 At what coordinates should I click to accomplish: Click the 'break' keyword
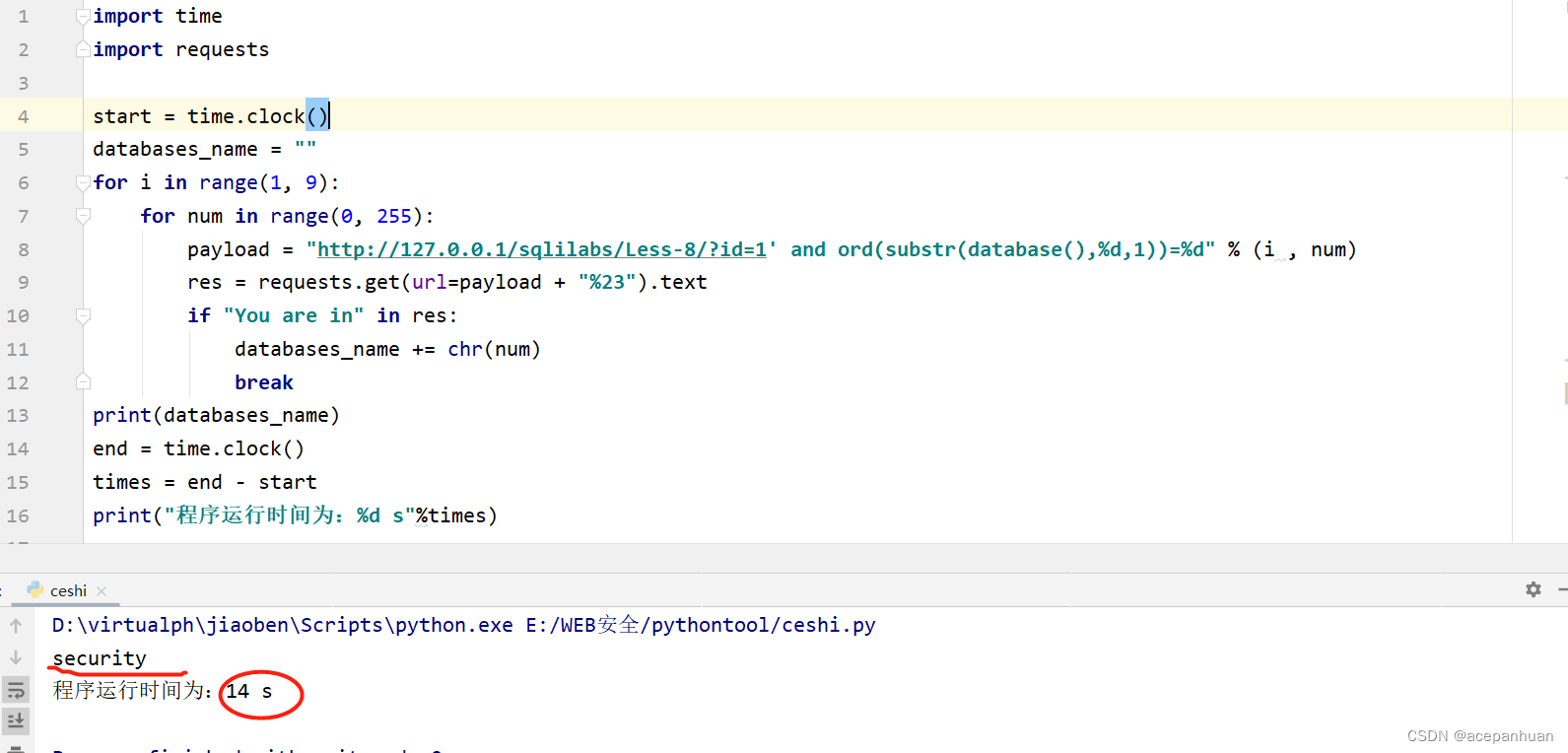[x=264, y=382]
